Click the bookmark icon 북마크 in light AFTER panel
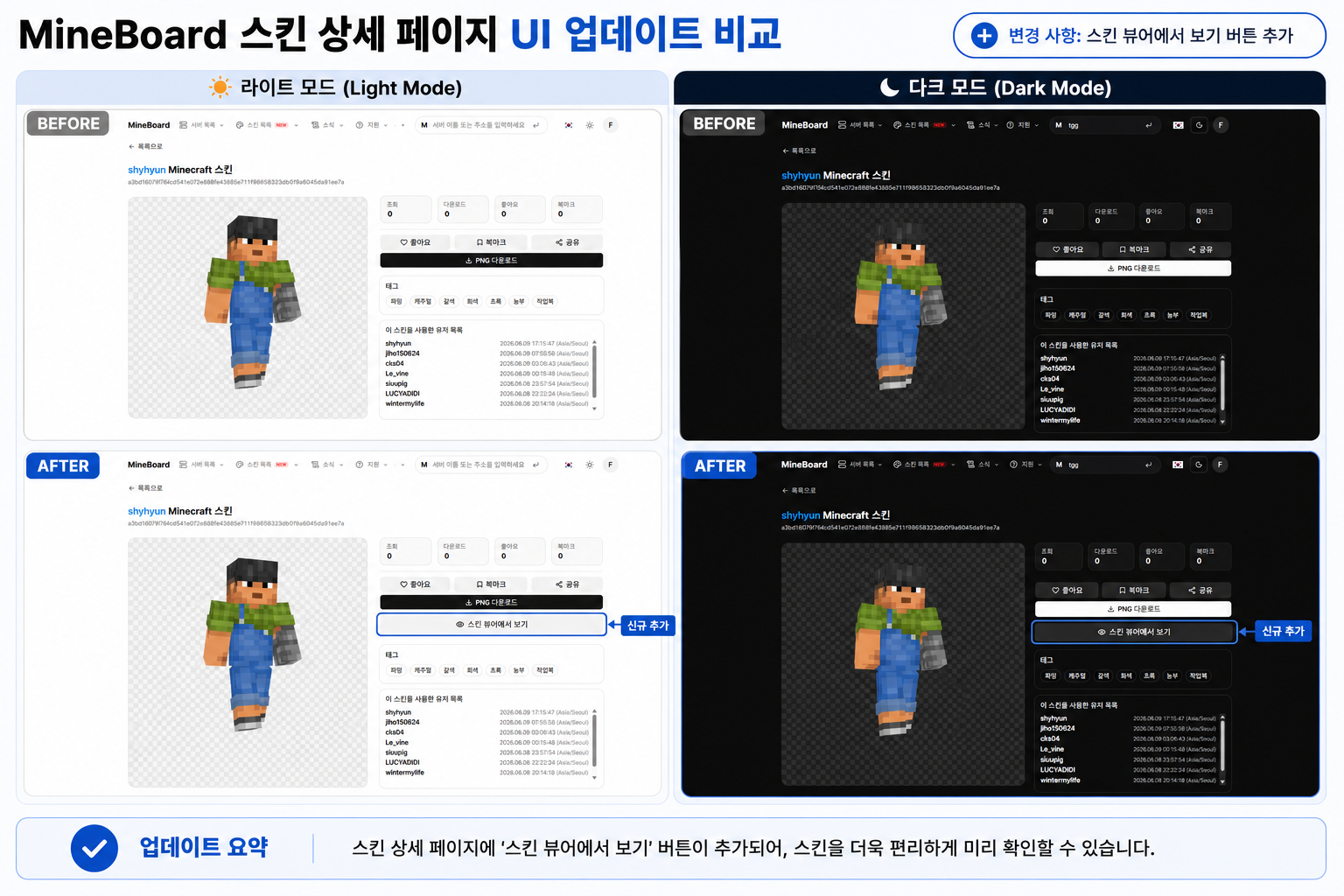1344x896 pixels. (x=479, y=584)
